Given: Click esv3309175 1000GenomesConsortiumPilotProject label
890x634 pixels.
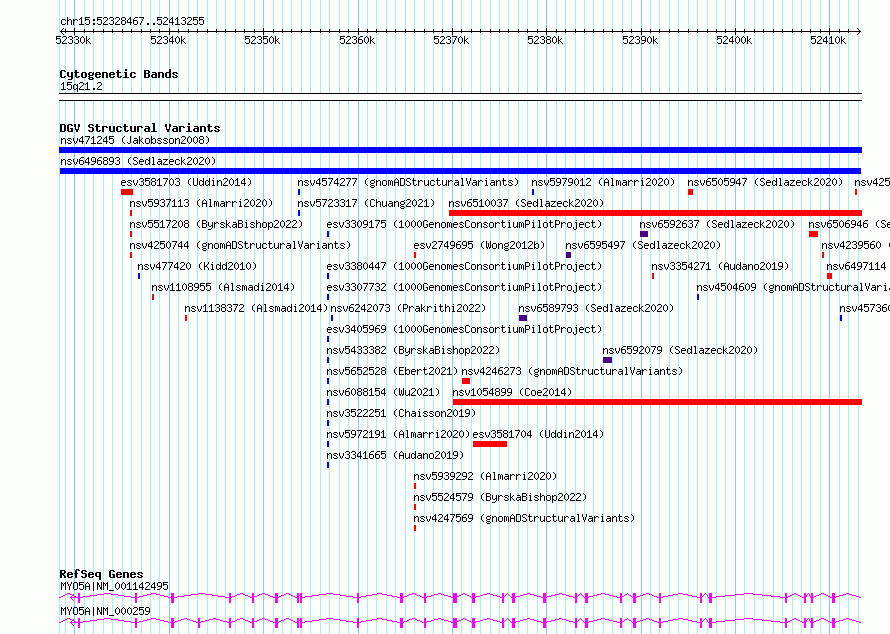Looking at the screenshot, I should point(464,224).
